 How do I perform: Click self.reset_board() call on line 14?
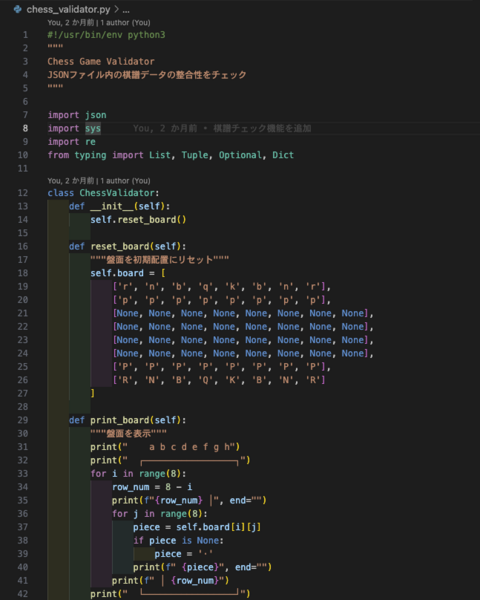click(x=138, y=220)
